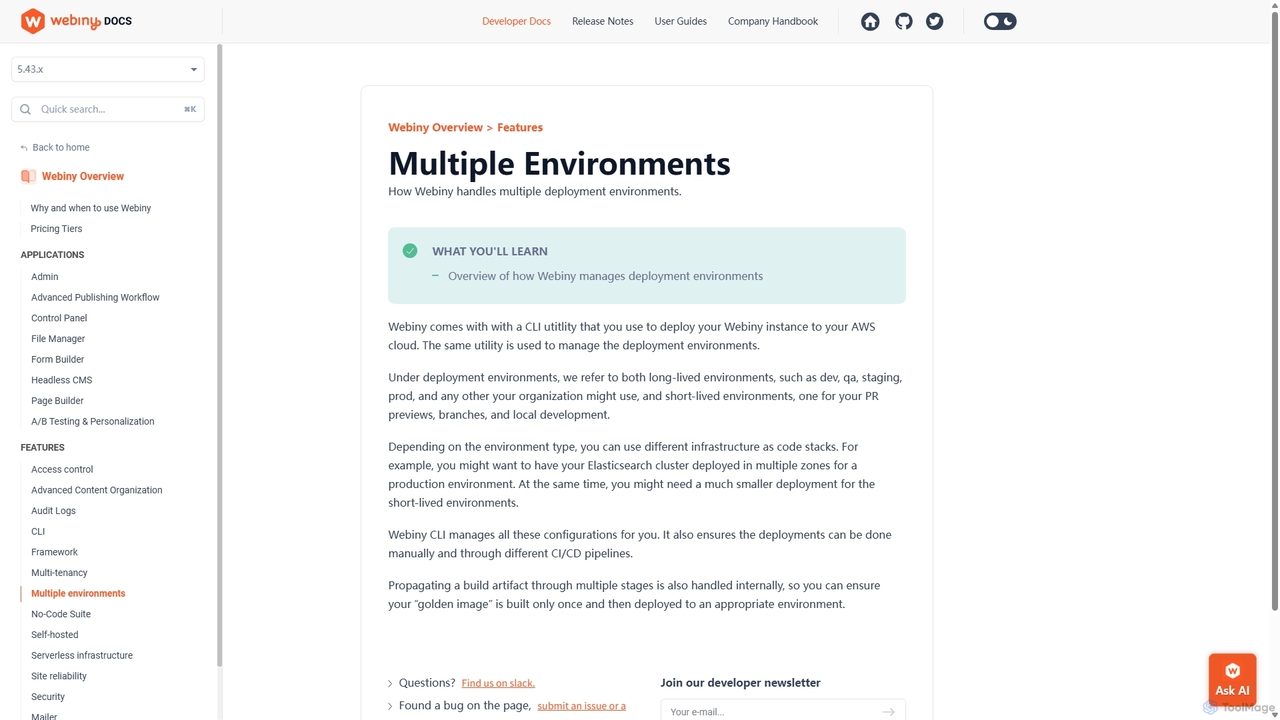
Task: Open Advanced Publishing Workflow page
Action: tap(95, 297)
